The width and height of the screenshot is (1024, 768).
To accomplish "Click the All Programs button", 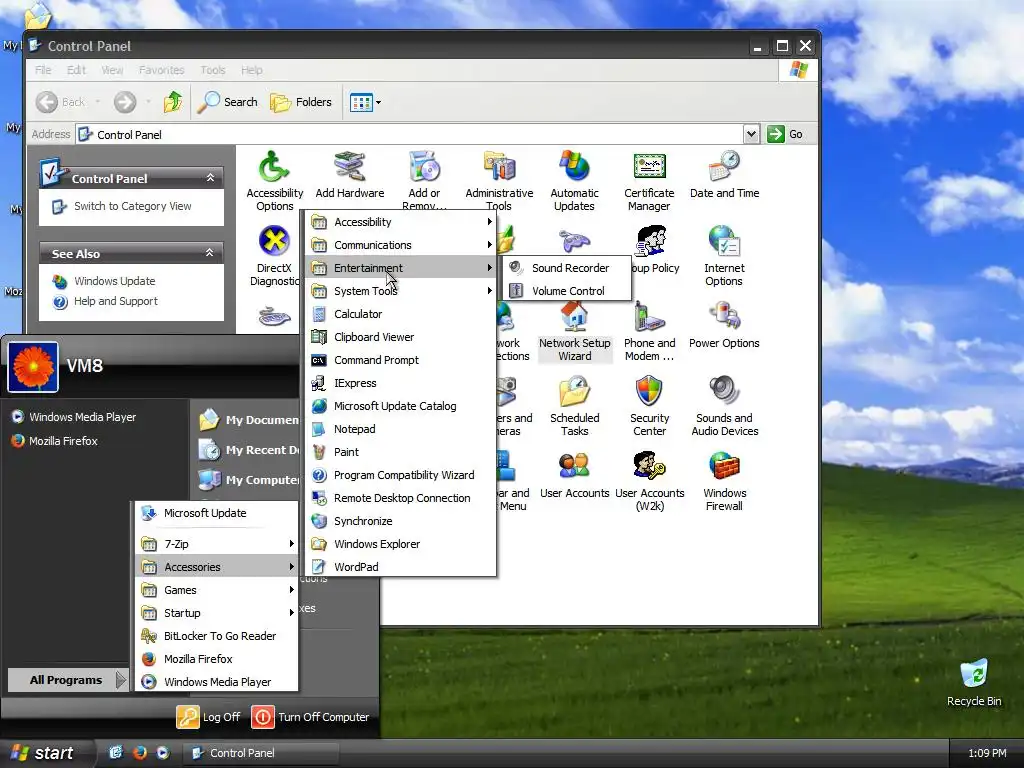I will coord(67,680).
